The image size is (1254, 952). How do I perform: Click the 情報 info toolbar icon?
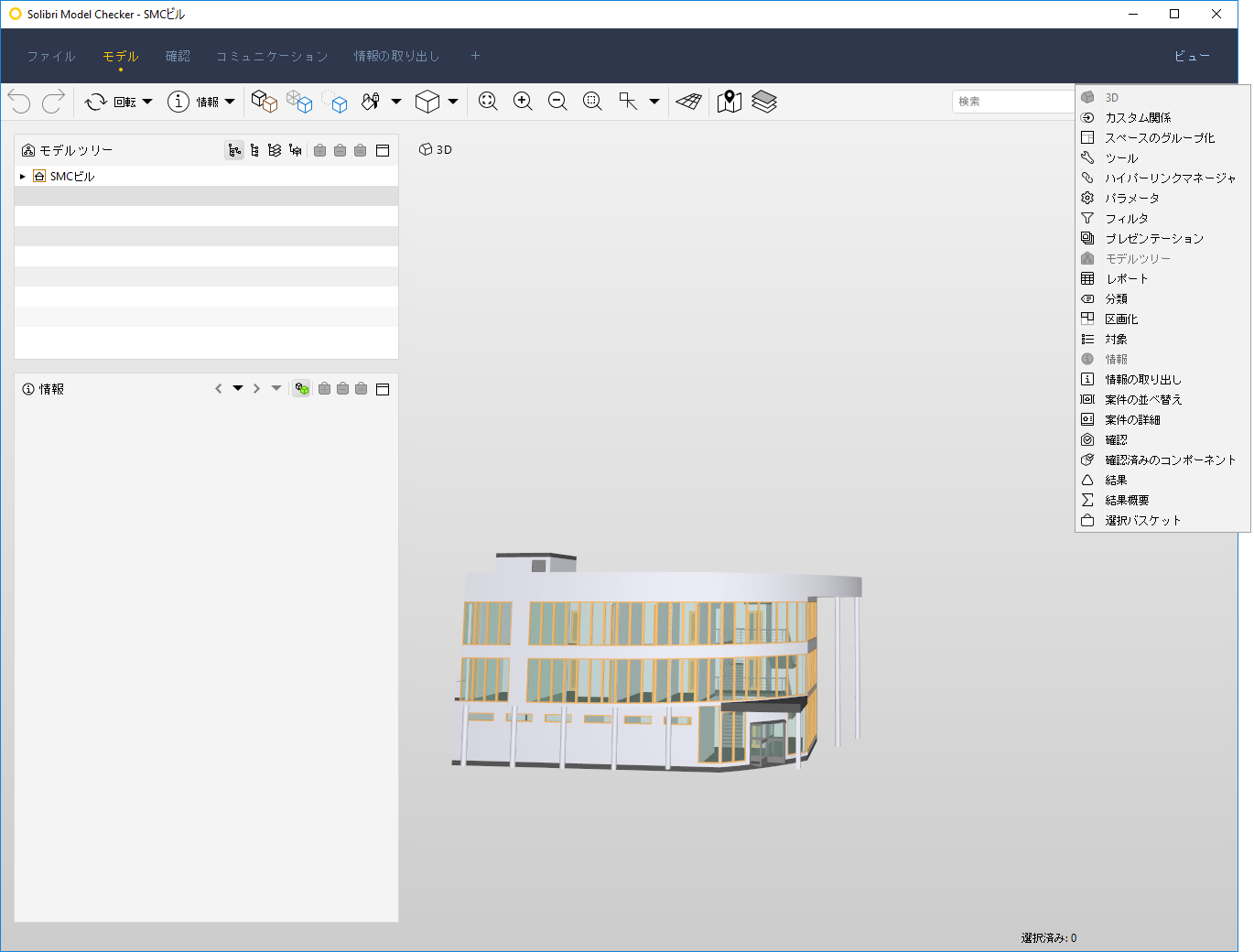coord(178,102)
